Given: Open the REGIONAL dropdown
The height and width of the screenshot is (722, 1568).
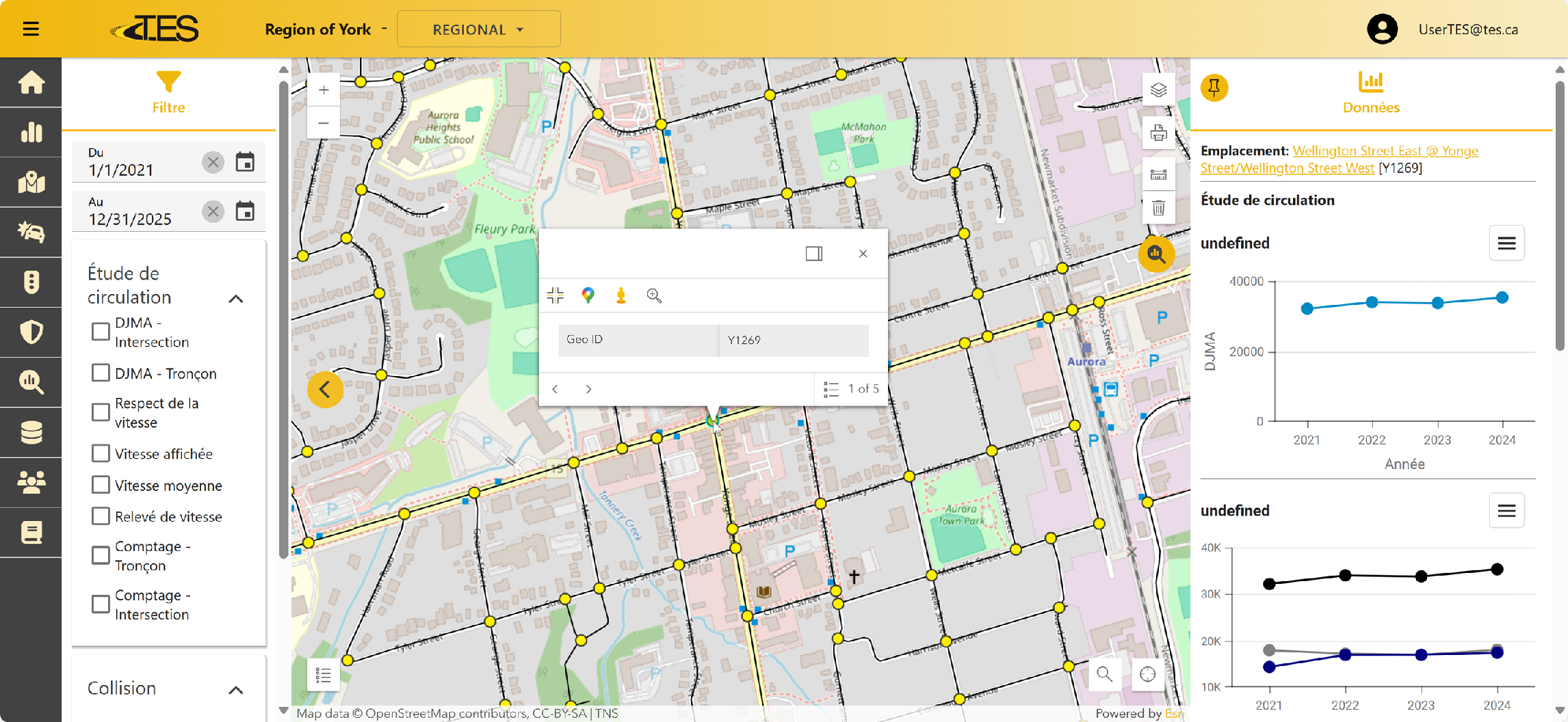Looking at the screenshot, I should pyautogui.click(x=479, y=29).
